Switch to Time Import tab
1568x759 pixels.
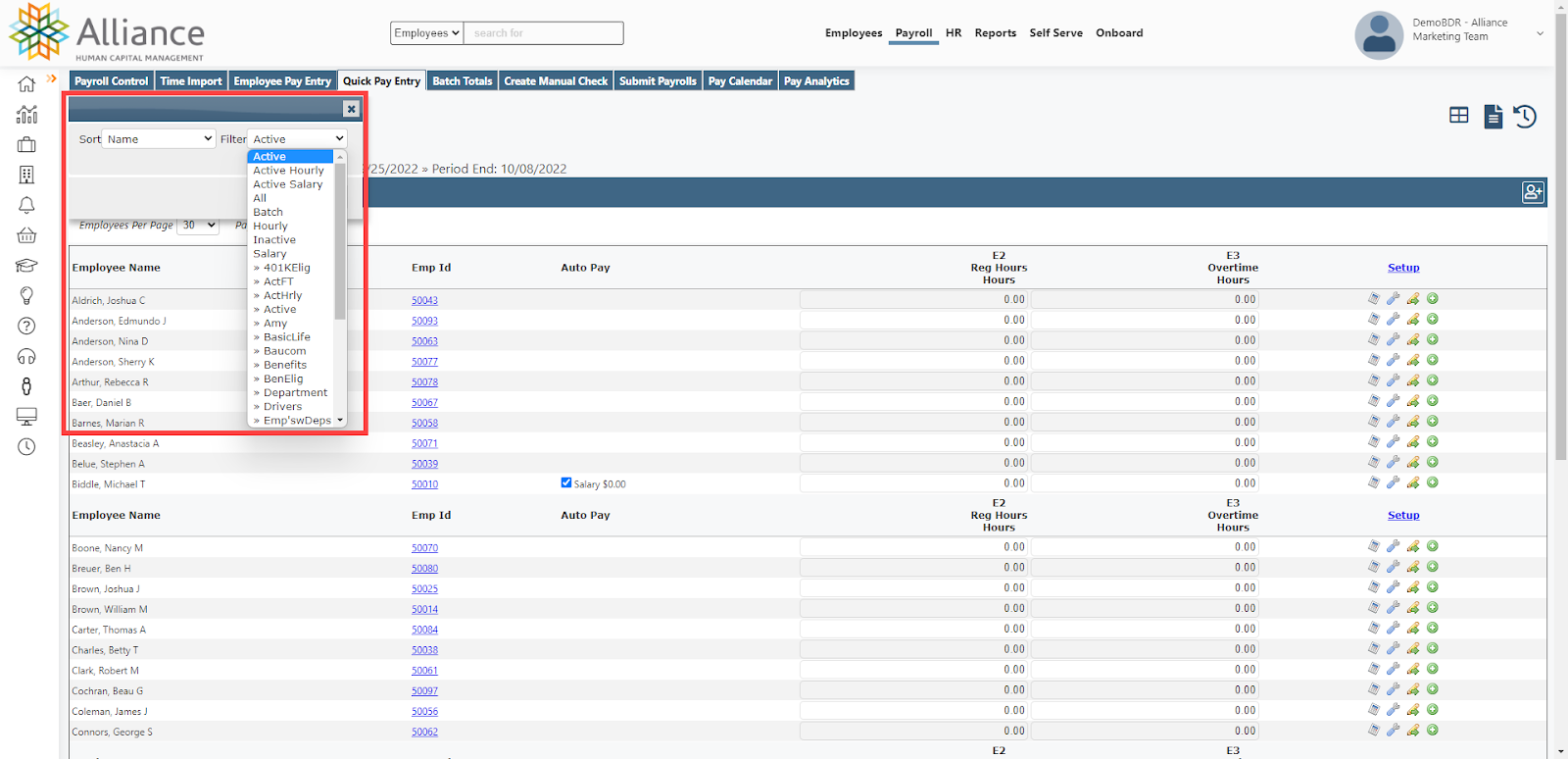(191, 81)
